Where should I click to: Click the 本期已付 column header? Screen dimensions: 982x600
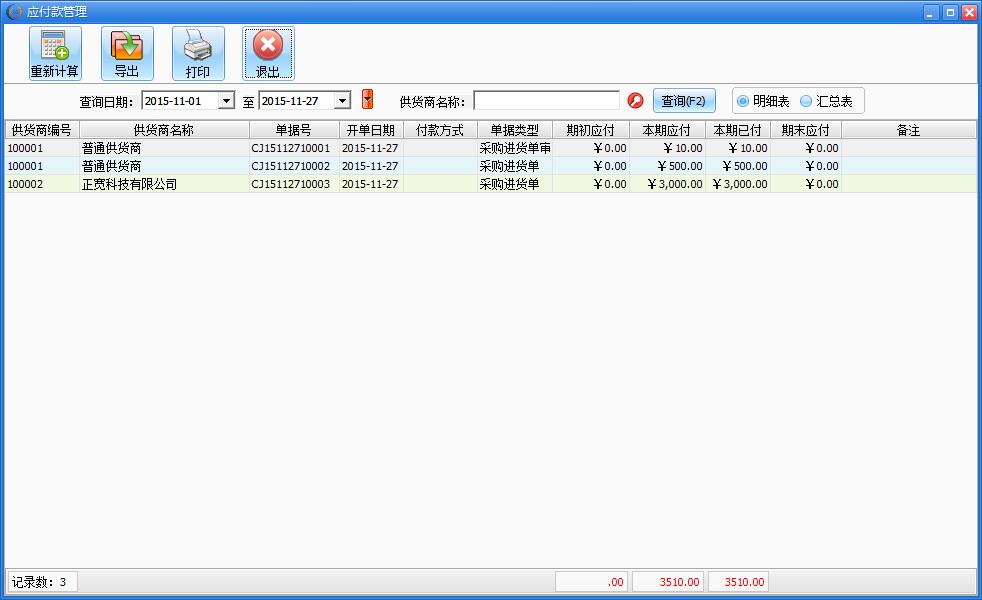(x=738, y=130)
